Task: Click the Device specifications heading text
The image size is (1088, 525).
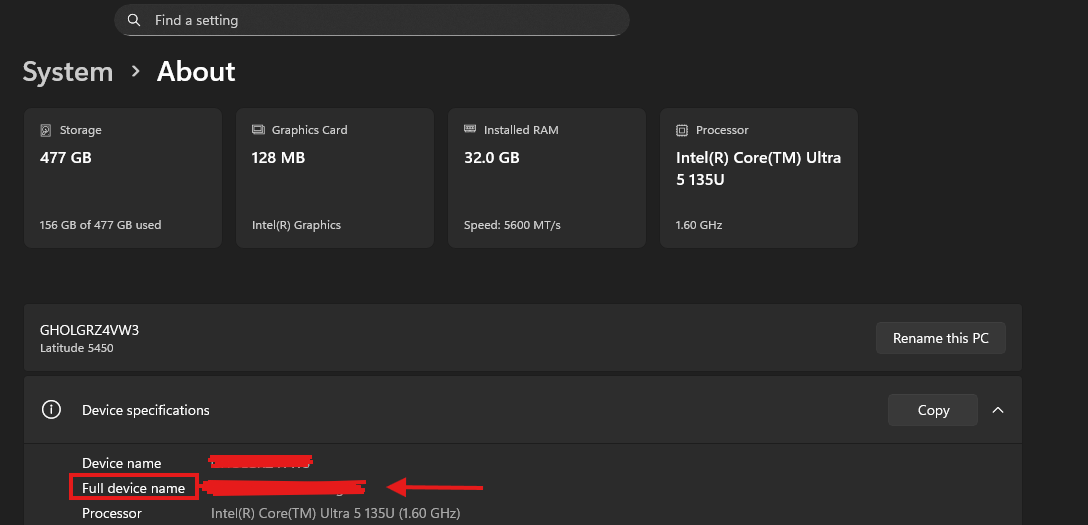Action: coord(146,410)
